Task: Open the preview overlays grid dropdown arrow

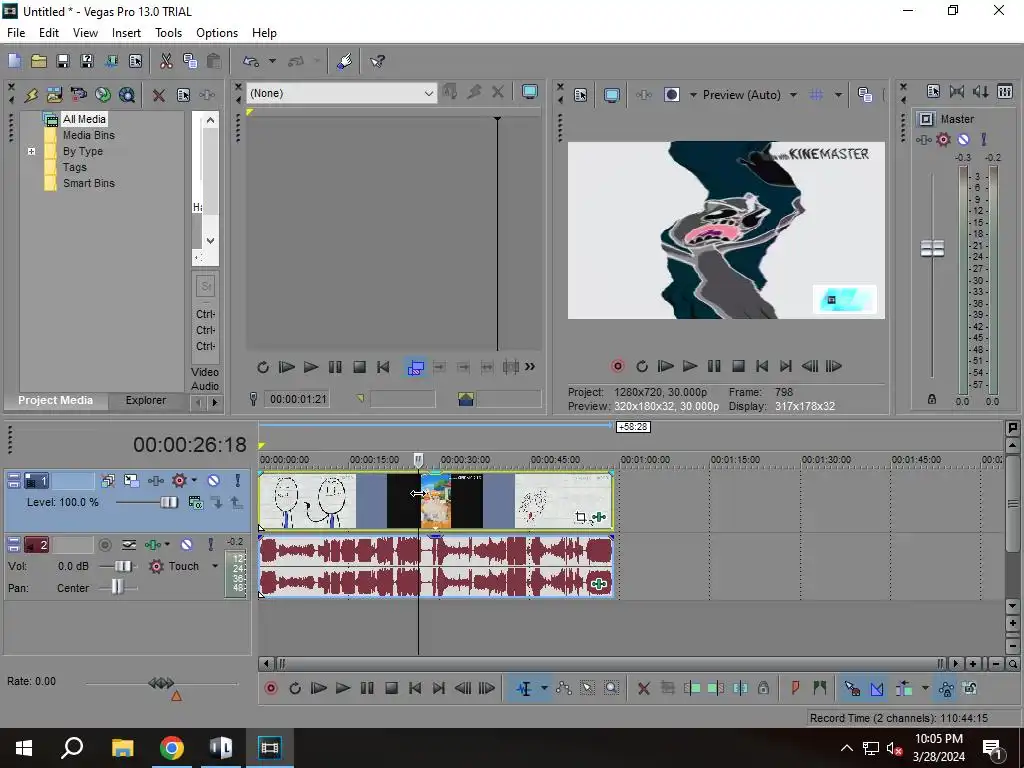Action: coord(839,95)
